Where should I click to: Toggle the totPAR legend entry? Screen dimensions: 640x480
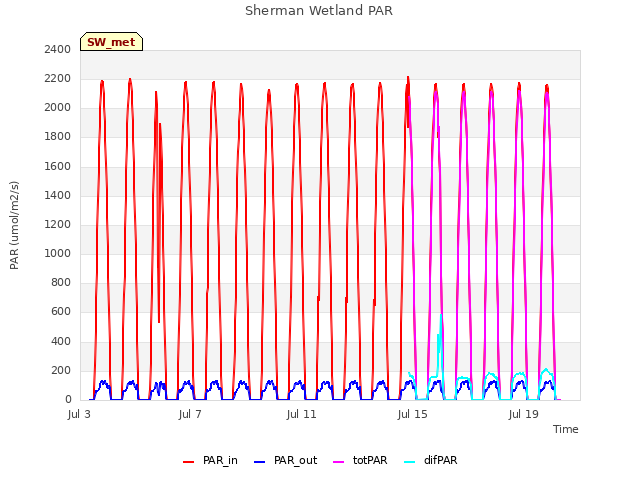(360, 460)
